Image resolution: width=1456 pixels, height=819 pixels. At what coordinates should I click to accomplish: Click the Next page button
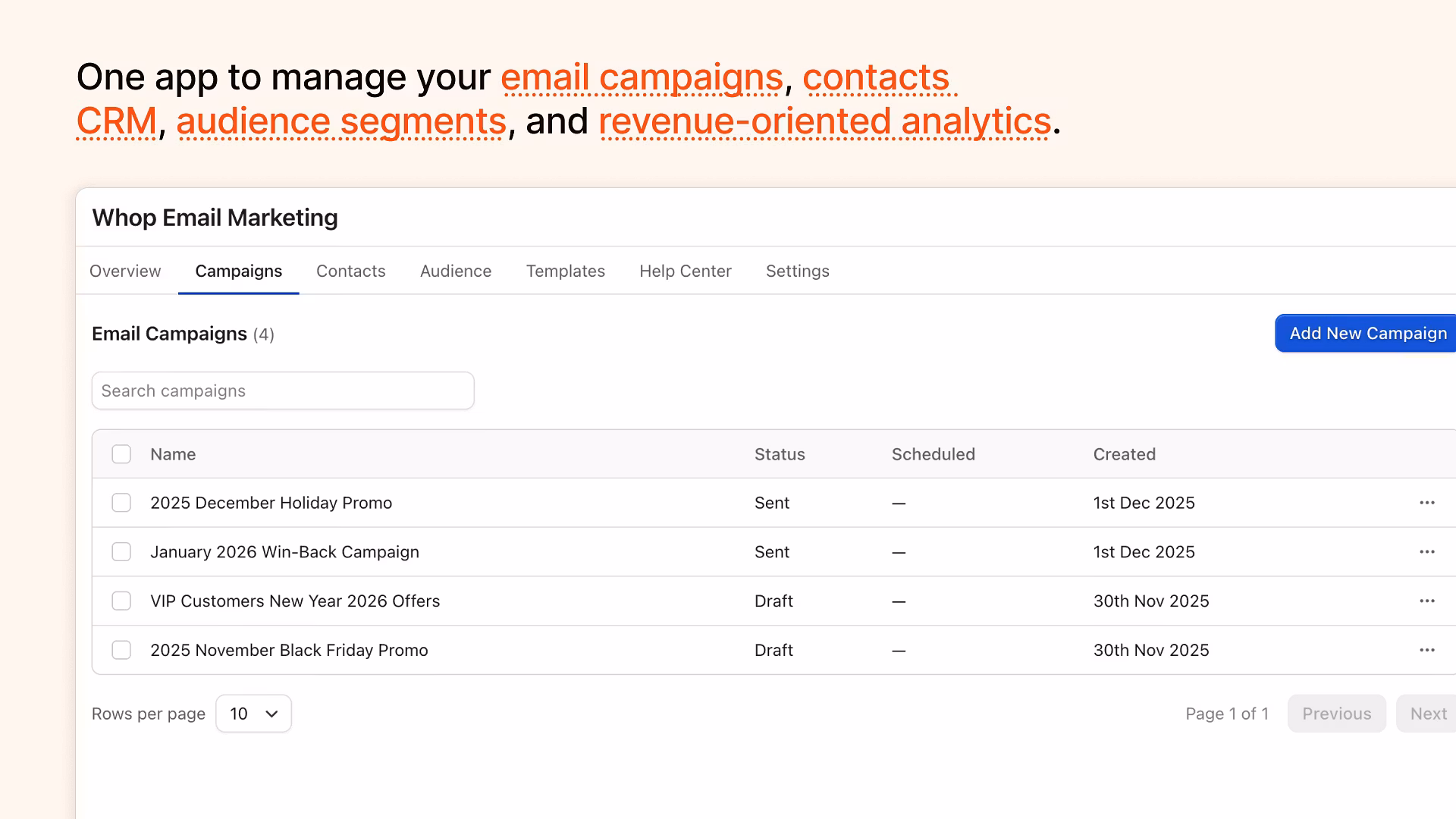[x=1428, y=714]
